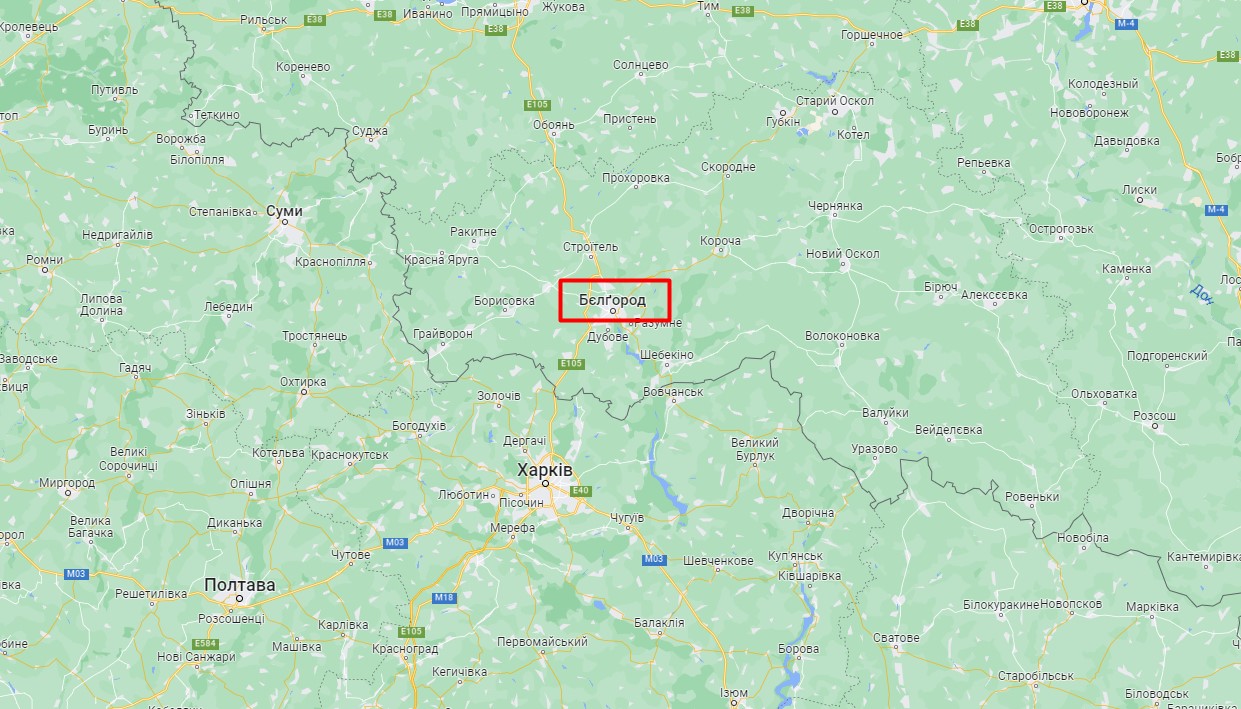Click the Шебекіно town label

667,355
